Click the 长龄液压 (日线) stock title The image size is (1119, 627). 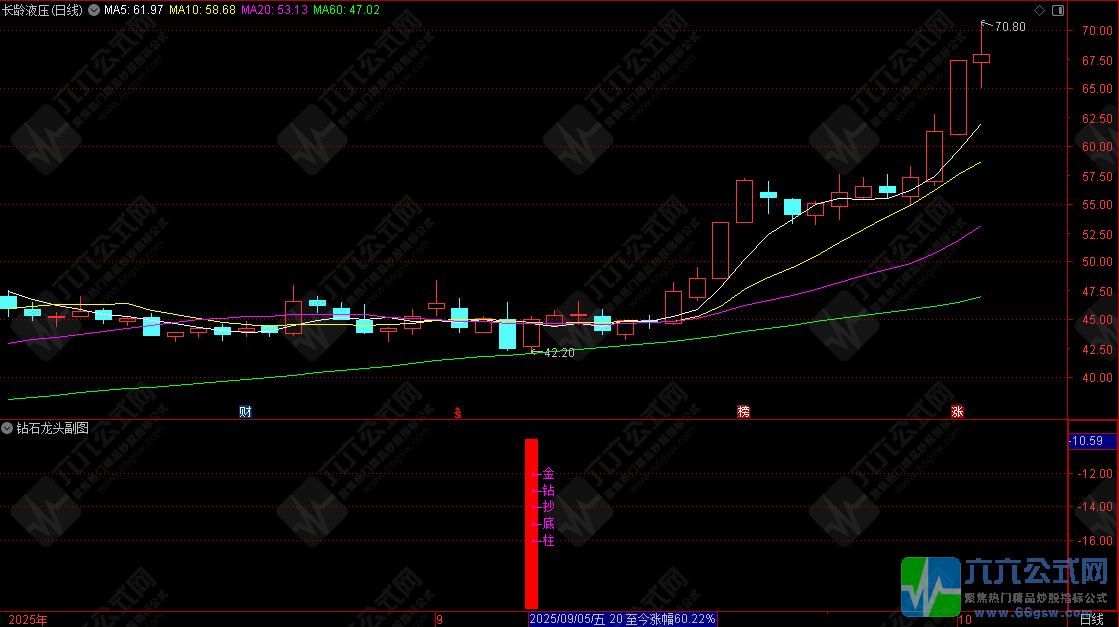click(x=43, y=10)
